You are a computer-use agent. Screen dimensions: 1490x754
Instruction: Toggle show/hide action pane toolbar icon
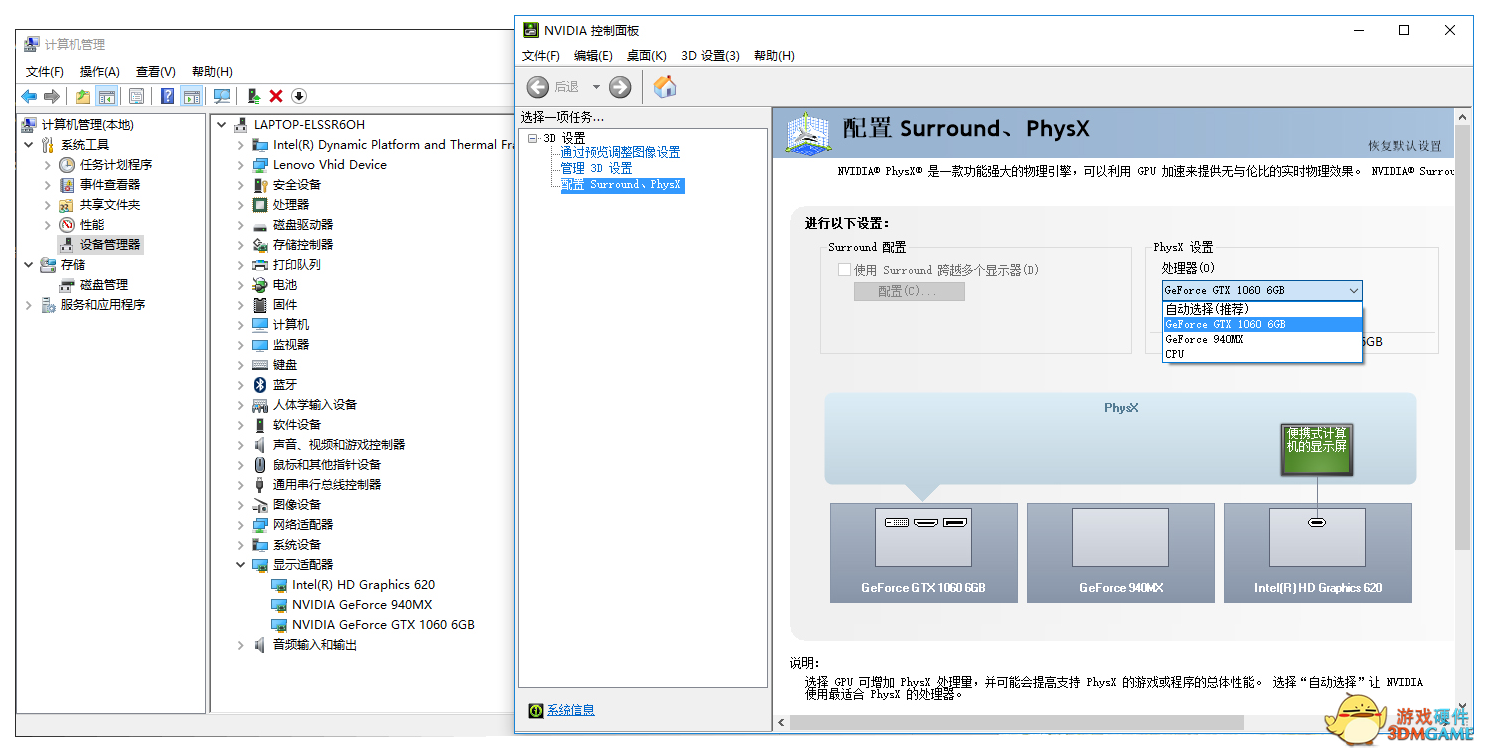coord(191,96)
